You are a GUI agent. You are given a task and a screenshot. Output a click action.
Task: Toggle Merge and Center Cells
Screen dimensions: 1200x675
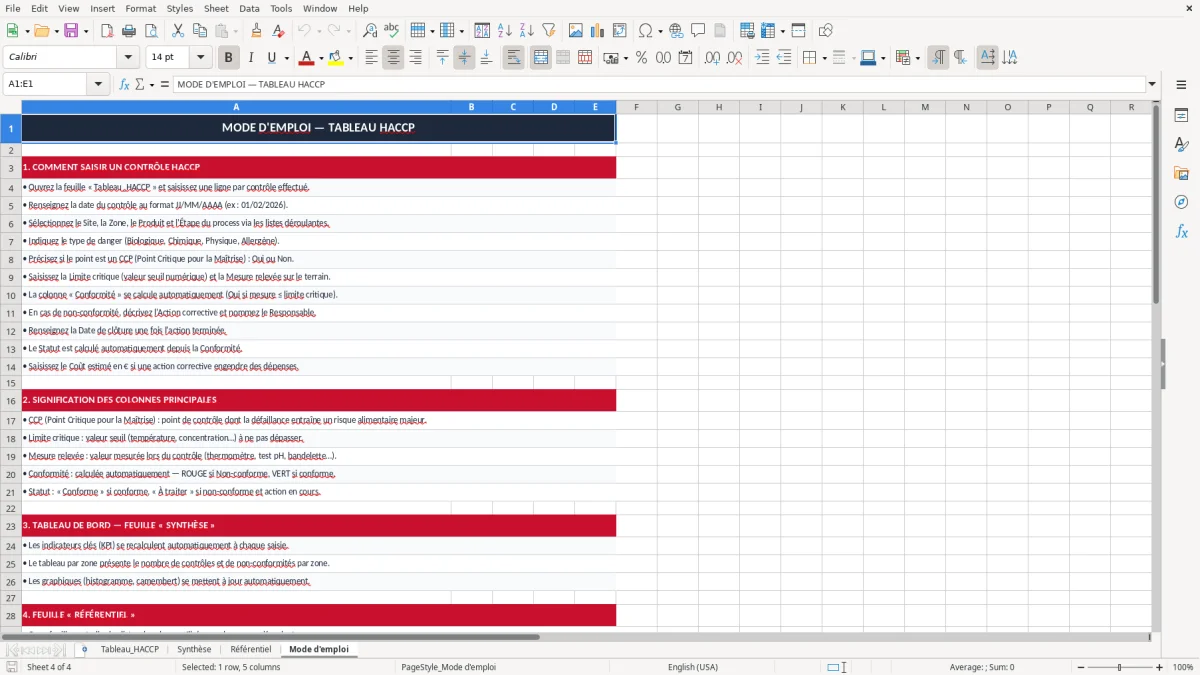pyautogui.click(x=540, y=58)
